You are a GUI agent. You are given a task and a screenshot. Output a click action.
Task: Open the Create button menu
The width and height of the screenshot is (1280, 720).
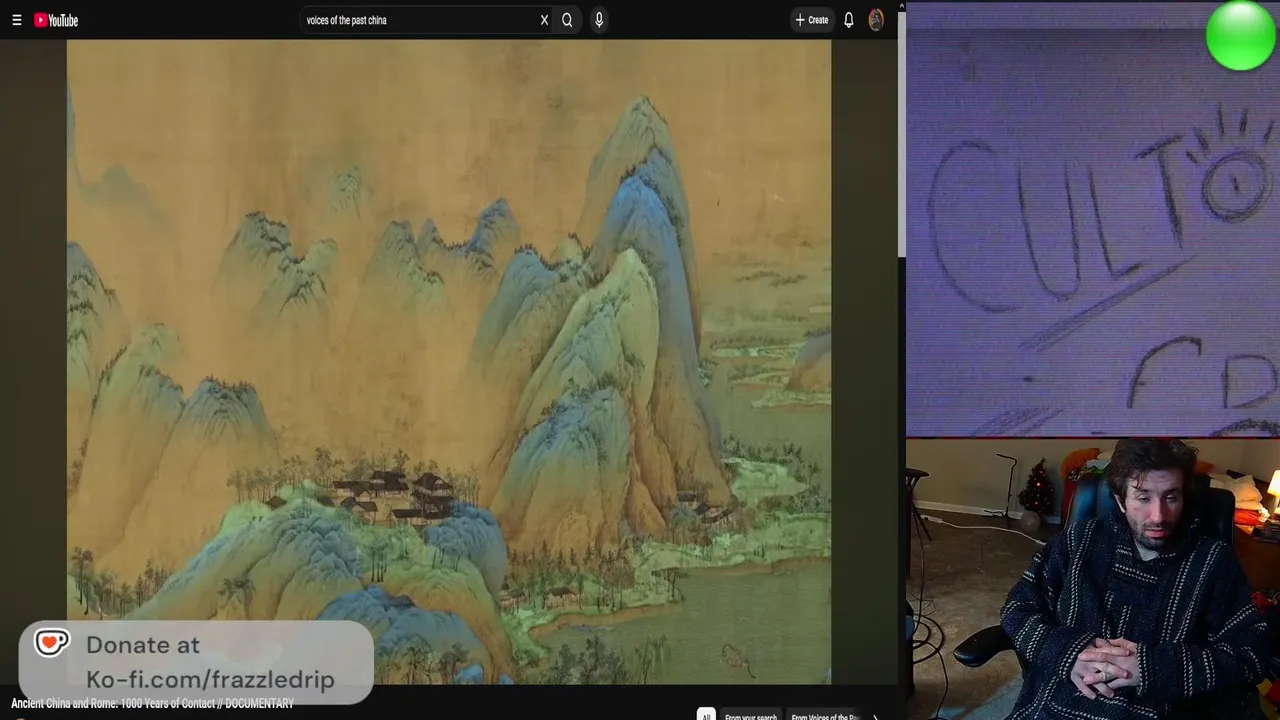coord(811,20)
